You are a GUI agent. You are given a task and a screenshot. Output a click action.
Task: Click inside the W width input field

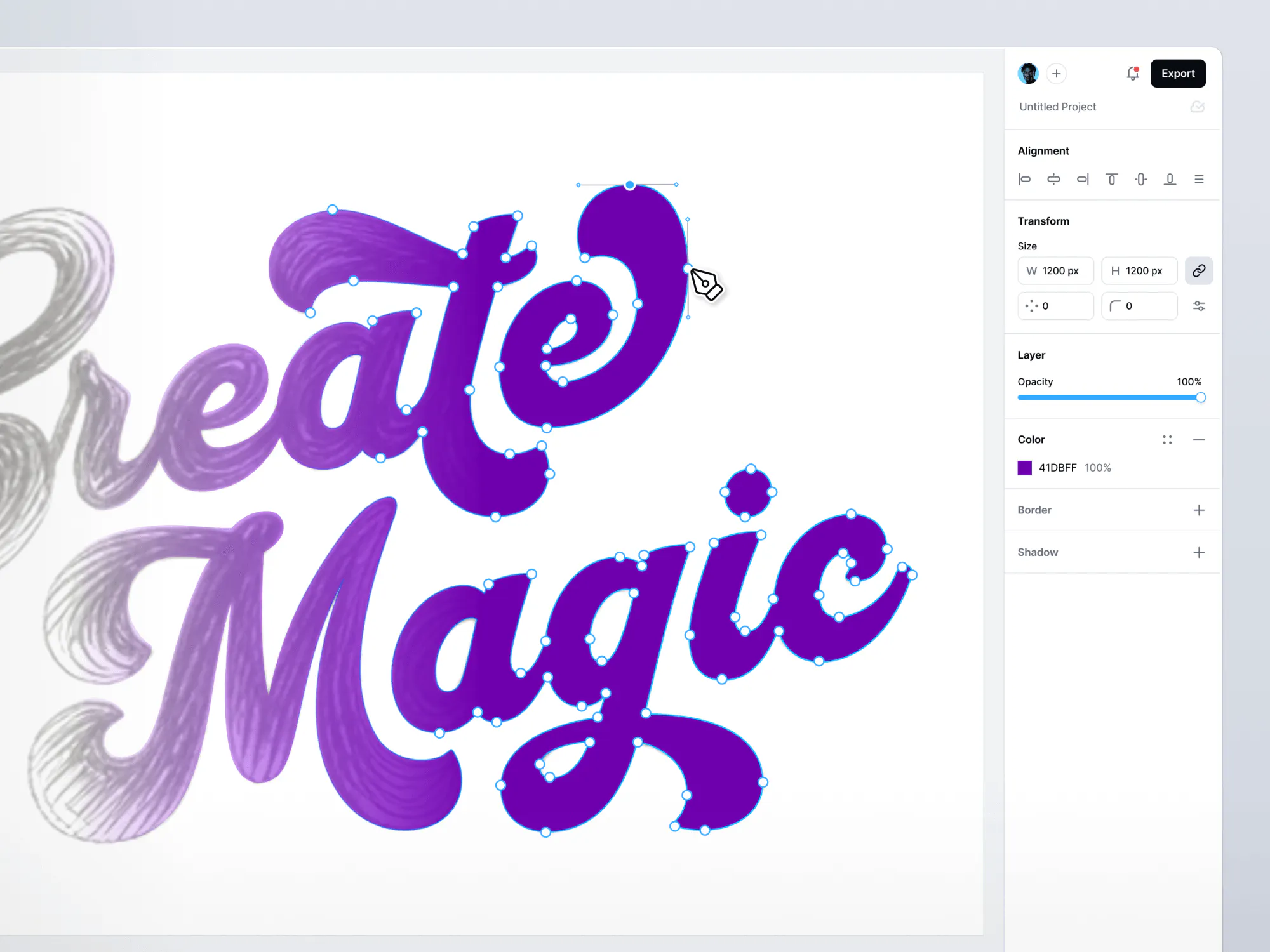click(1057, 270)
